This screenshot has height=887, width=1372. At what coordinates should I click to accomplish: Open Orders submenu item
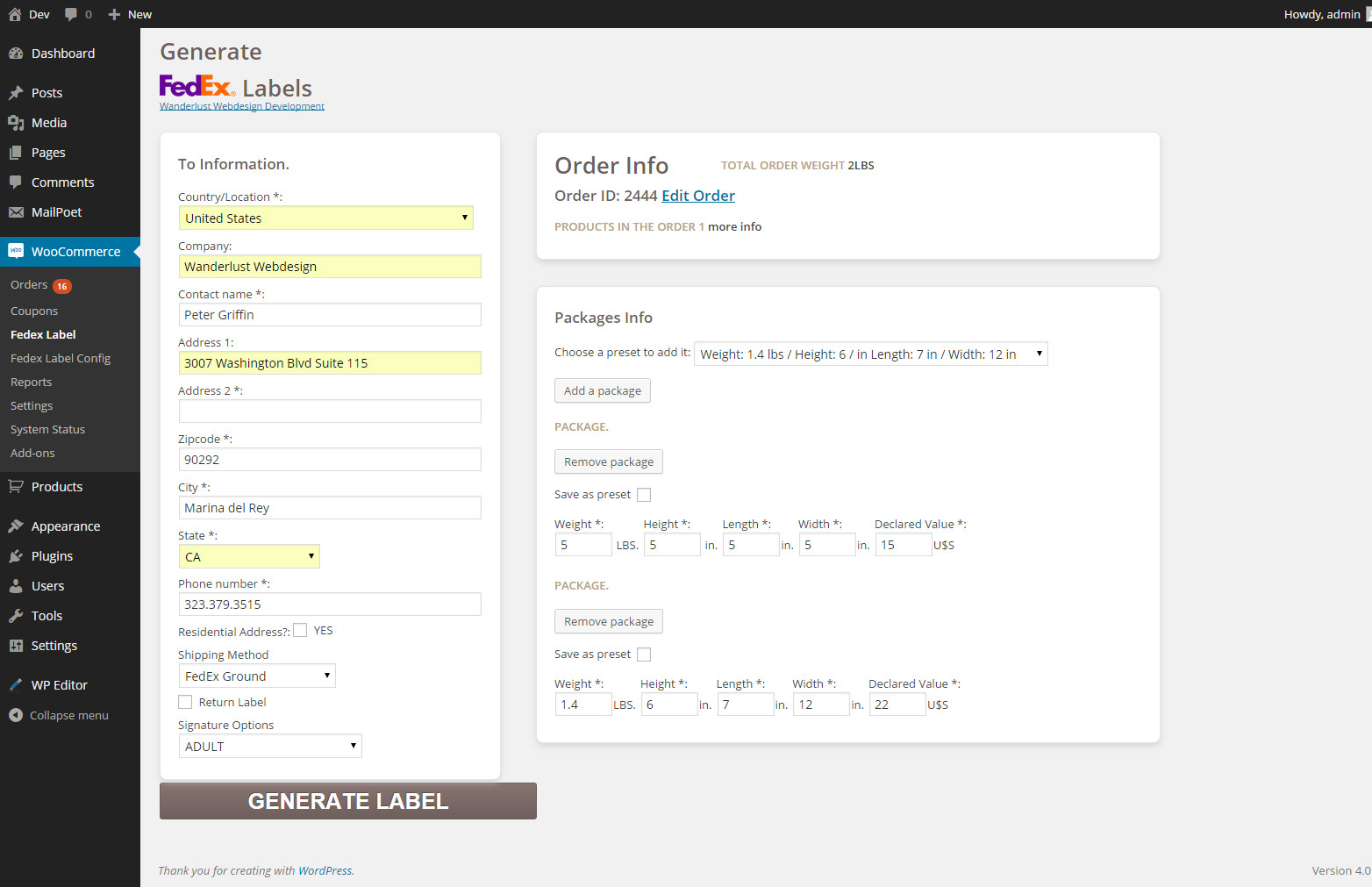29,285
